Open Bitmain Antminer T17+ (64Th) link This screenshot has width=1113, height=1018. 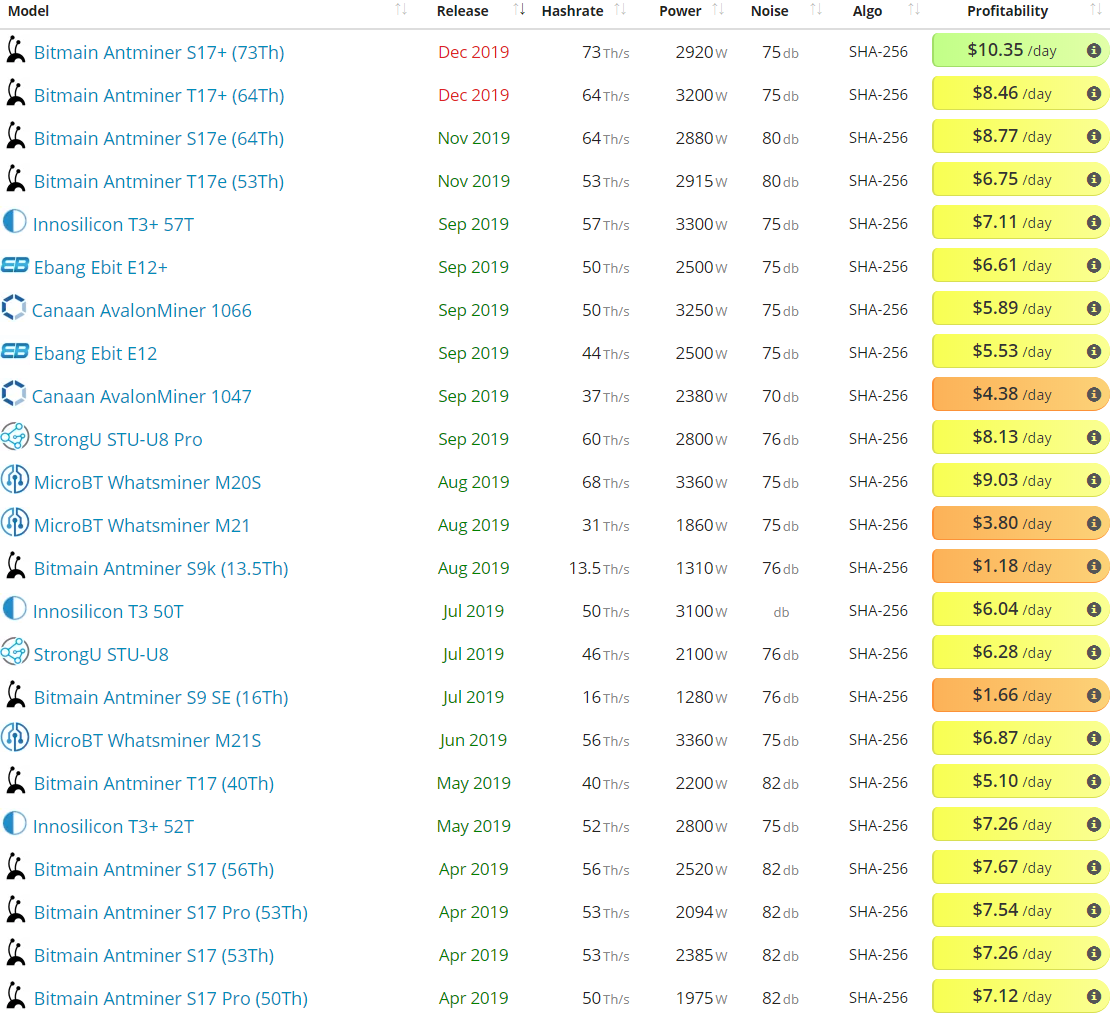(159, 95)
